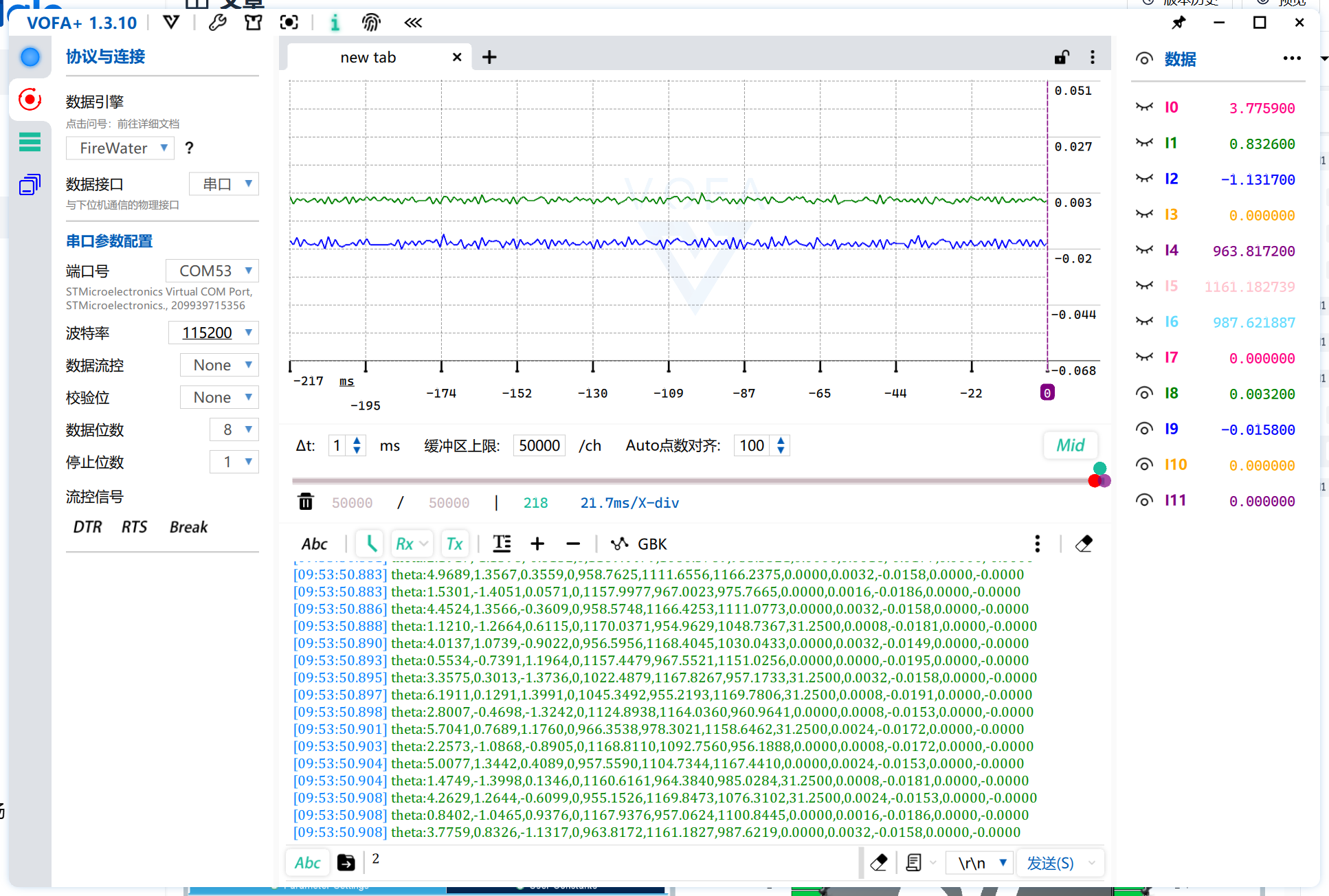
Task: Add a new tab with the plus button
Action: 489,57
